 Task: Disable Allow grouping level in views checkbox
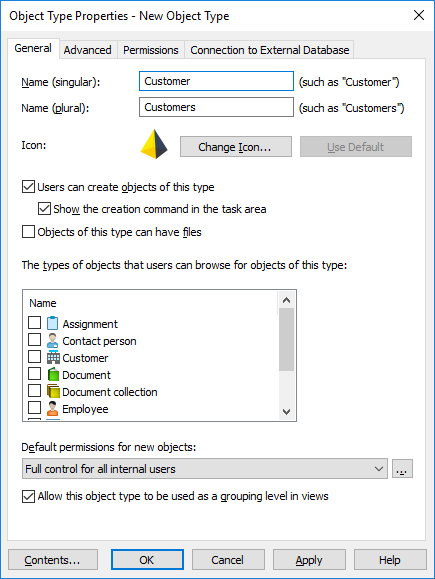(28, 496)
